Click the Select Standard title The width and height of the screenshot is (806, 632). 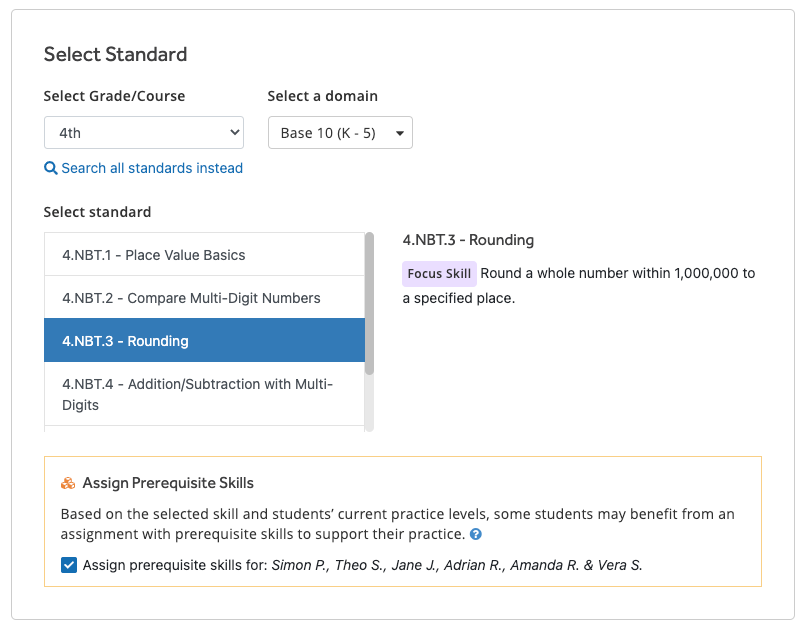point(115,54)
